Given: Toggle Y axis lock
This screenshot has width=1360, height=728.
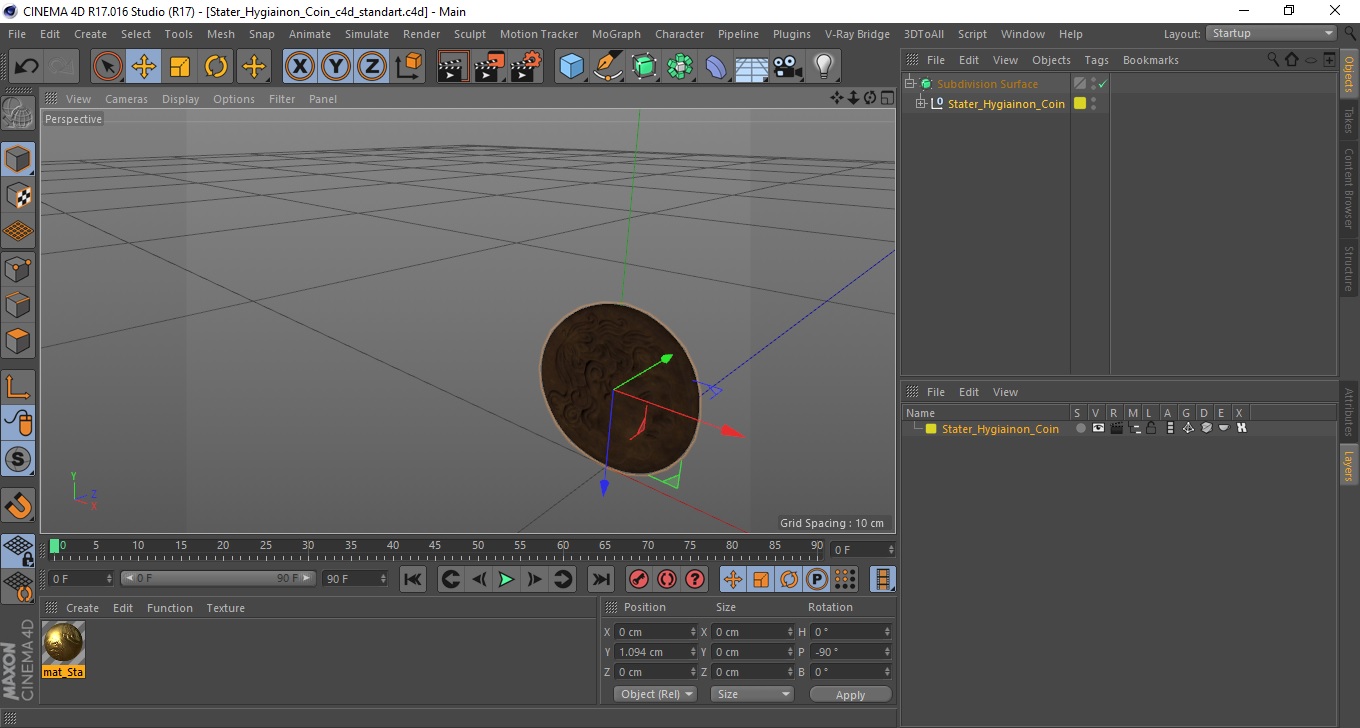Looking at the screenshot, I should [336, 67].
